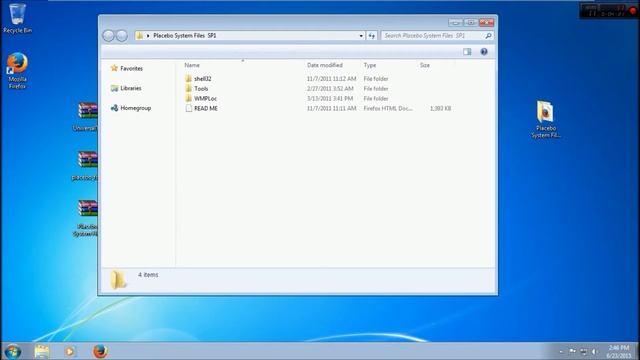The width and height of the screenshot is (640, 360).
Task: Open the Recycle Bin desktop icon
Action: click(17, 18)
